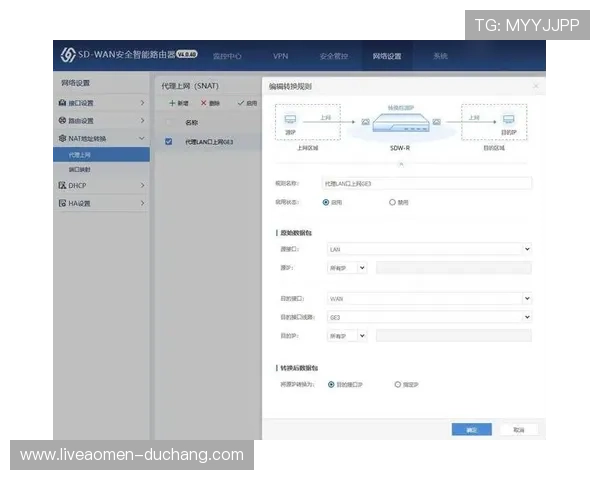The height and width of the screenshot is (480, 600).
Task: Click the red X 删除 icon
Action: (x=204, y=103)
